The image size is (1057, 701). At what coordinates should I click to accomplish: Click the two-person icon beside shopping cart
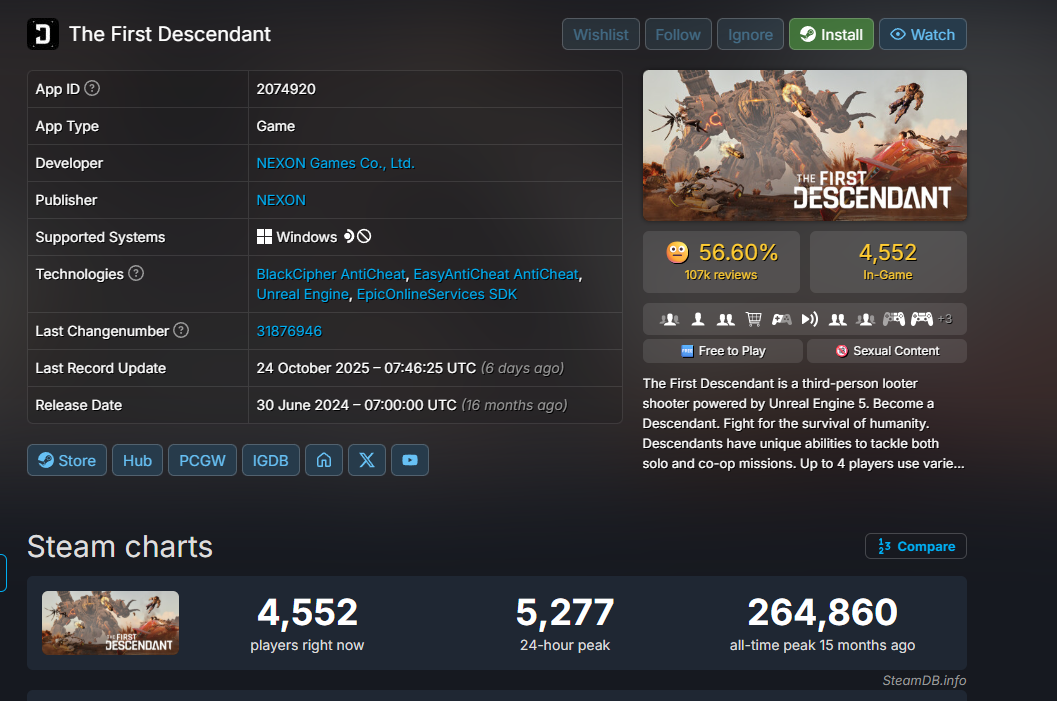coord(726,319)
